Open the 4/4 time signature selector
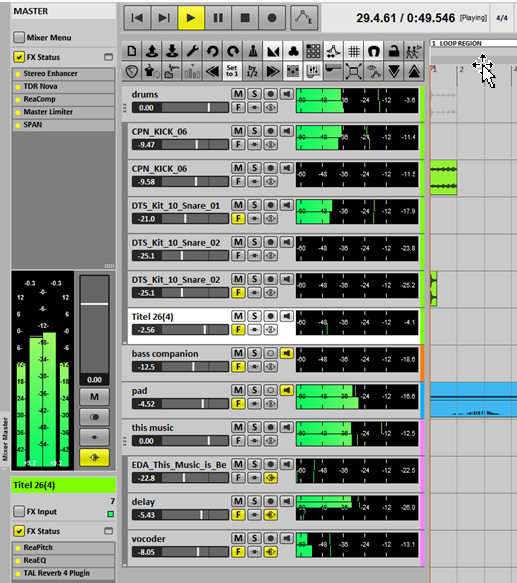This screenshot has width=517, height=583. point(502,17)
